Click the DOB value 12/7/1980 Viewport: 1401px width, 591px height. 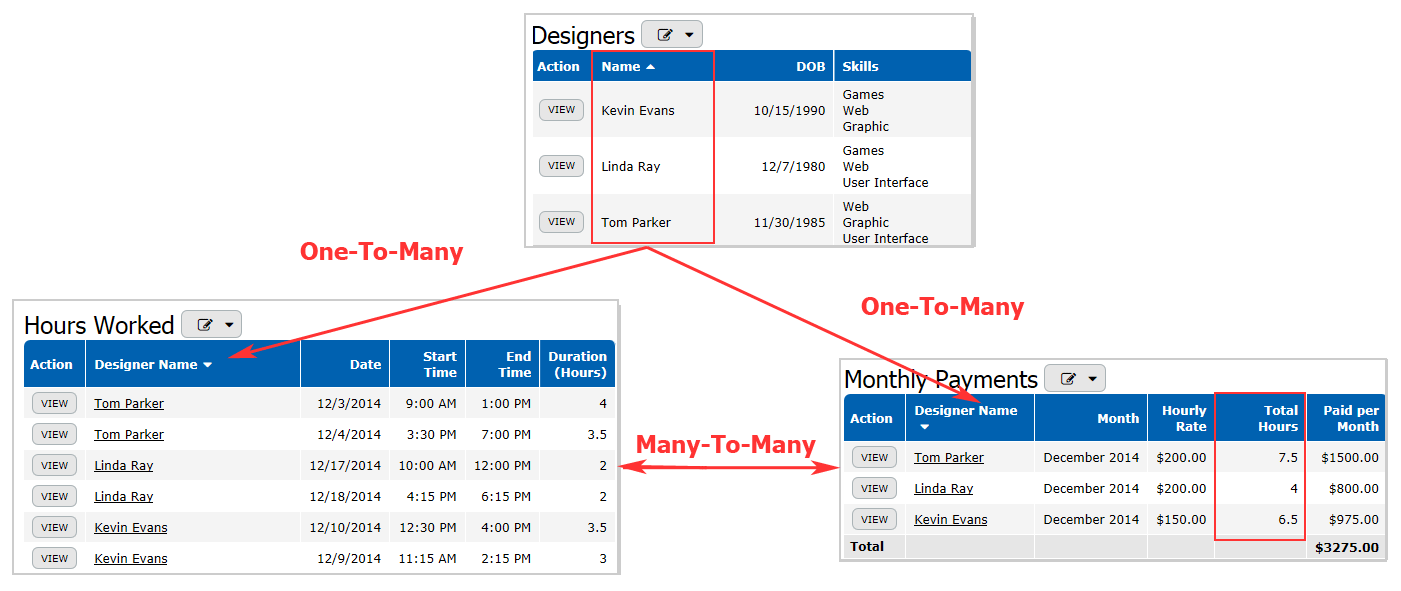point(794,166)
